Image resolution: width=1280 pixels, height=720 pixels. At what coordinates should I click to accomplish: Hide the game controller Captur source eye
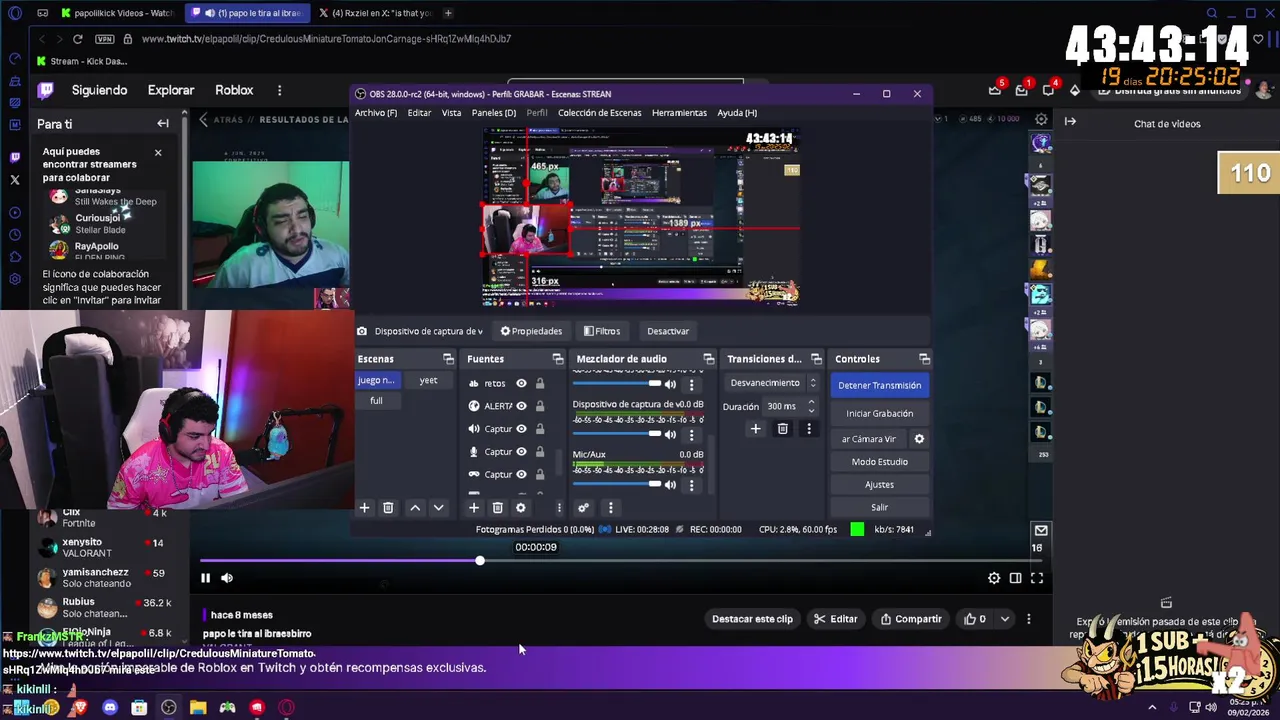click(521, 475)
